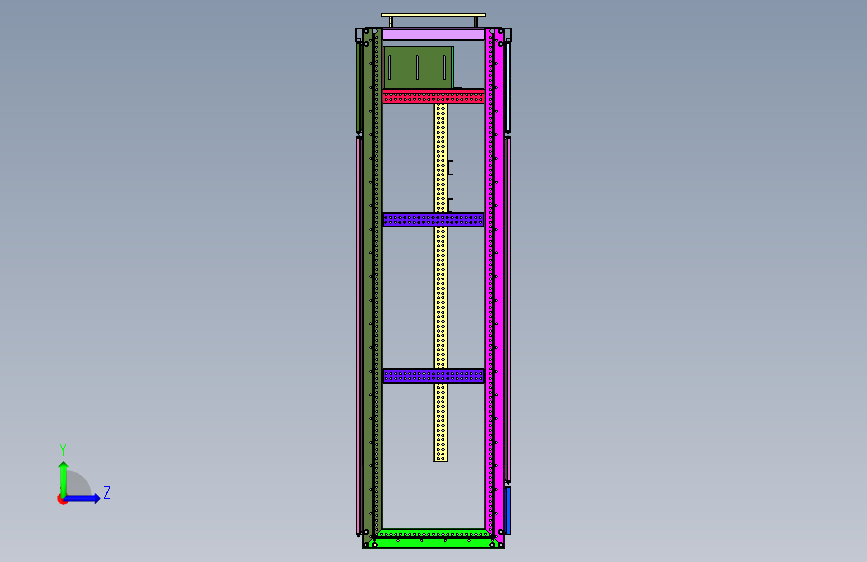Select the dark green box inside the cabinet top
This screenshot has width=867, height=562.
tap(418, 67)
